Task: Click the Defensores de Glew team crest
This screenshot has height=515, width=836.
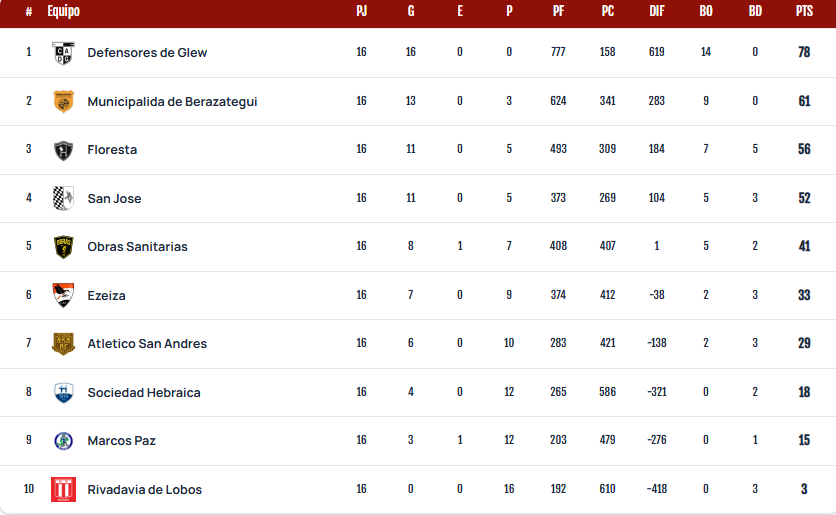Action: tap(63, 53)
